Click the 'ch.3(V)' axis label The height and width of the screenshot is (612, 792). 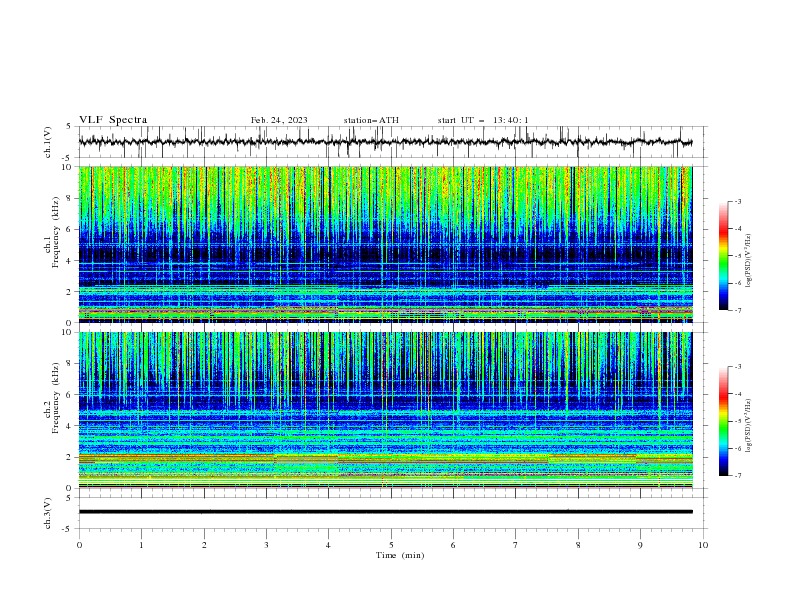(x=48, y=513)
